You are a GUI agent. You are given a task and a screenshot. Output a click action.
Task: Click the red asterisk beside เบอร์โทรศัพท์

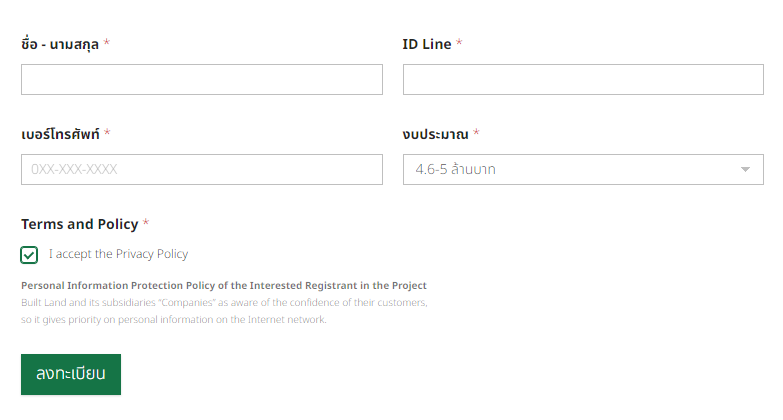pos(107,132)
